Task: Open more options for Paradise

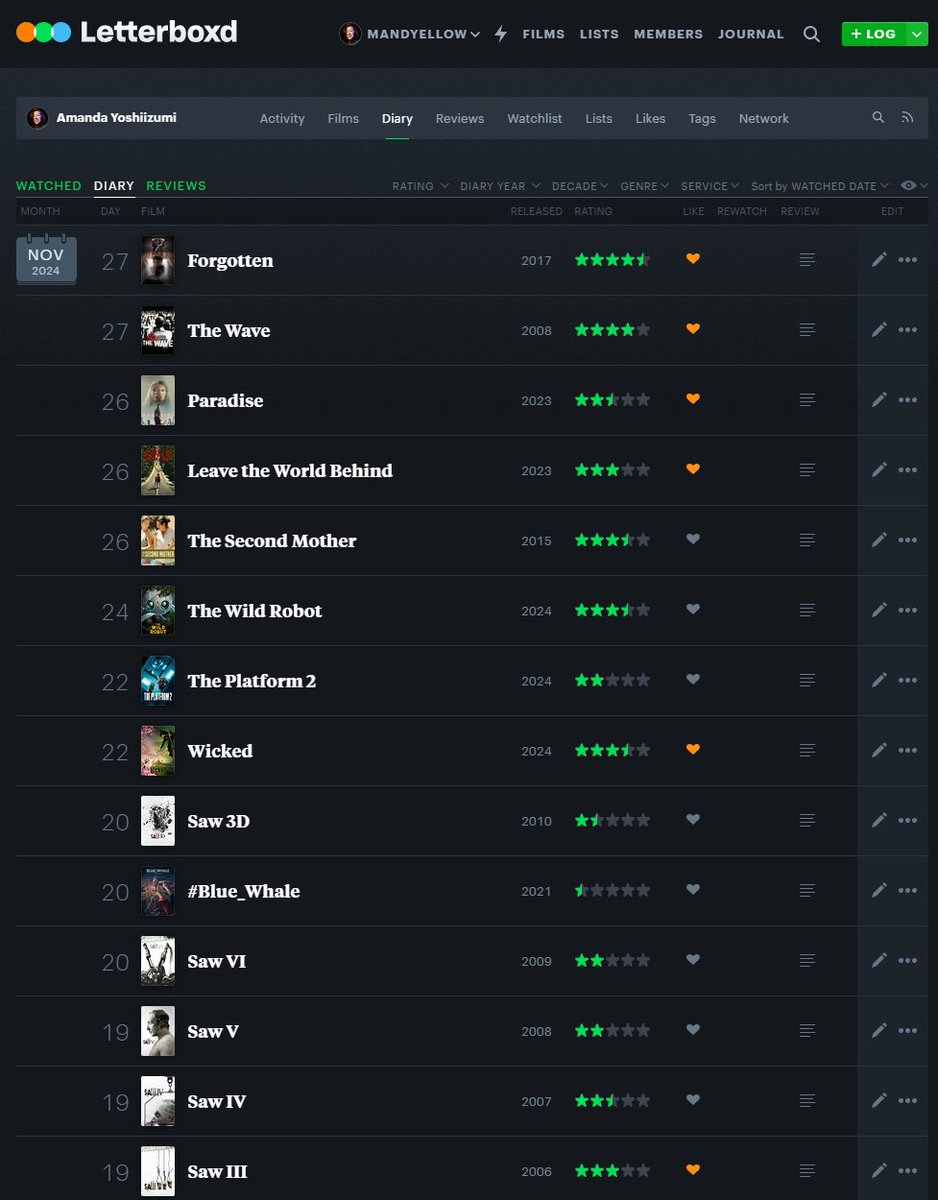Action: pyautogui.click(x=908, y=400)
